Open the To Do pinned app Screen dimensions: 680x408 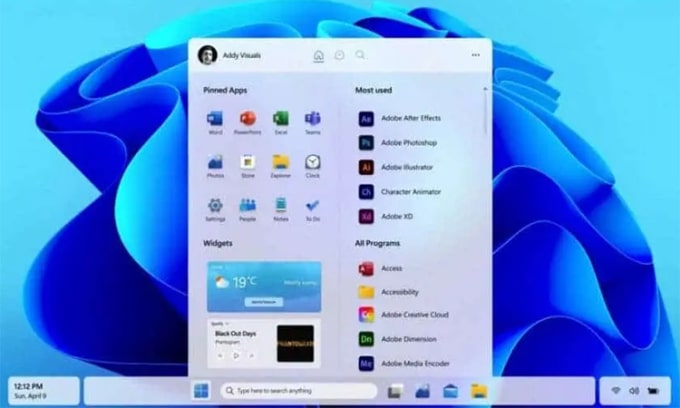pos(312,209)
